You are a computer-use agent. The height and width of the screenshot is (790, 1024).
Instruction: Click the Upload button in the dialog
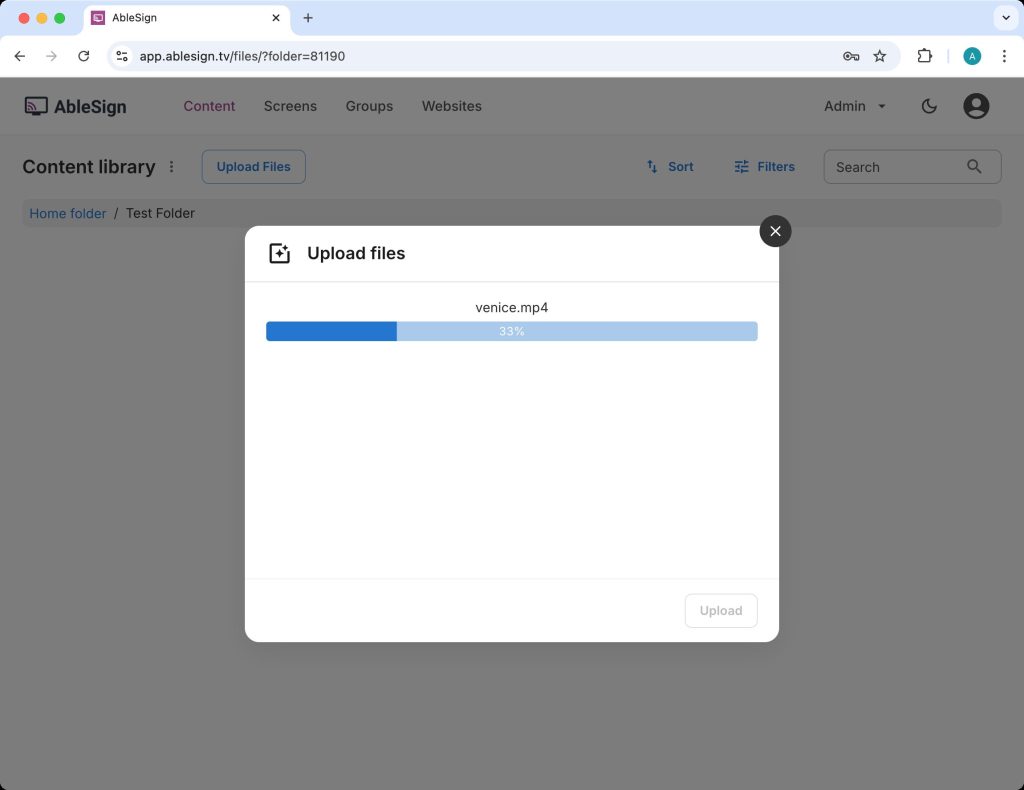pos(720,610)
